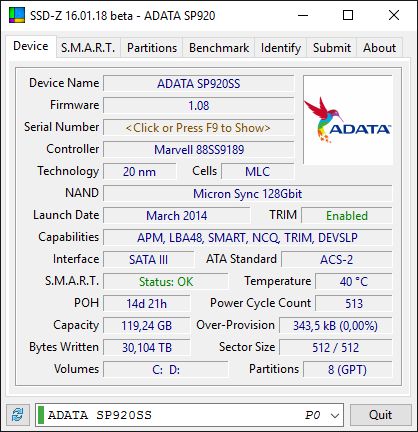Maximize the SSD-Z window
This screenshot has width=418, height=432.
coord(348,15)
